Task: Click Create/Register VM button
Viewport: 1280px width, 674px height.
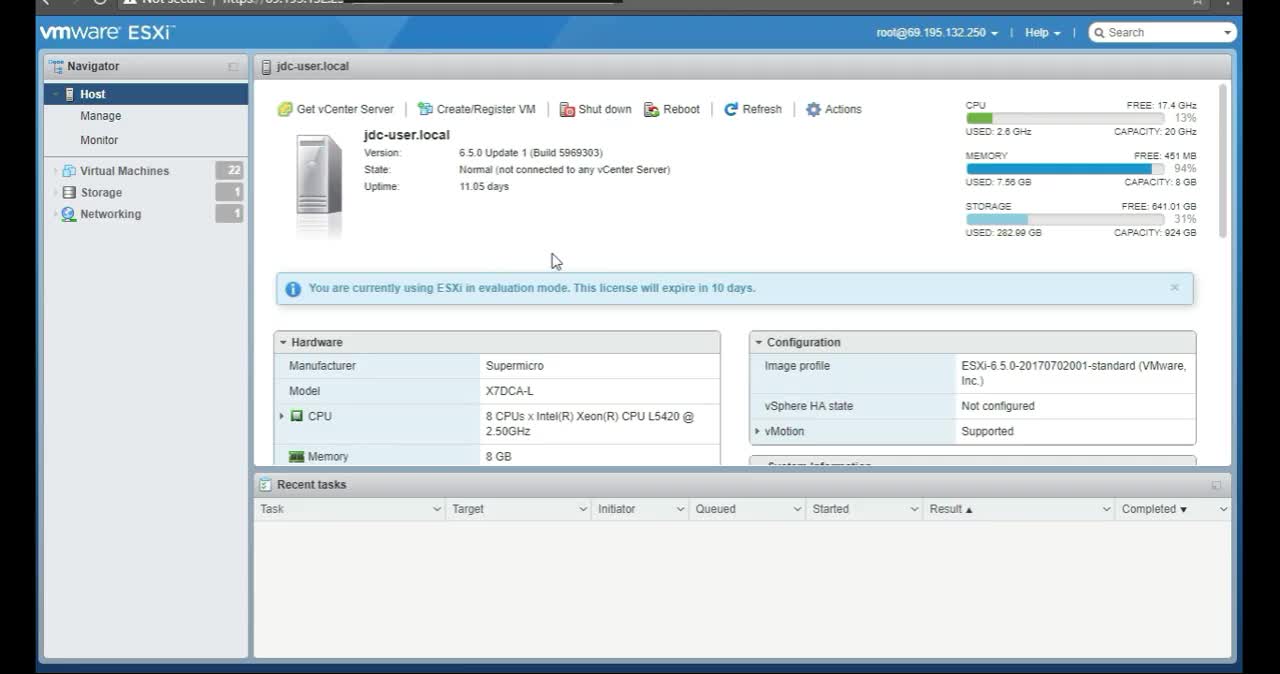Action: click(x=477, y=109)
